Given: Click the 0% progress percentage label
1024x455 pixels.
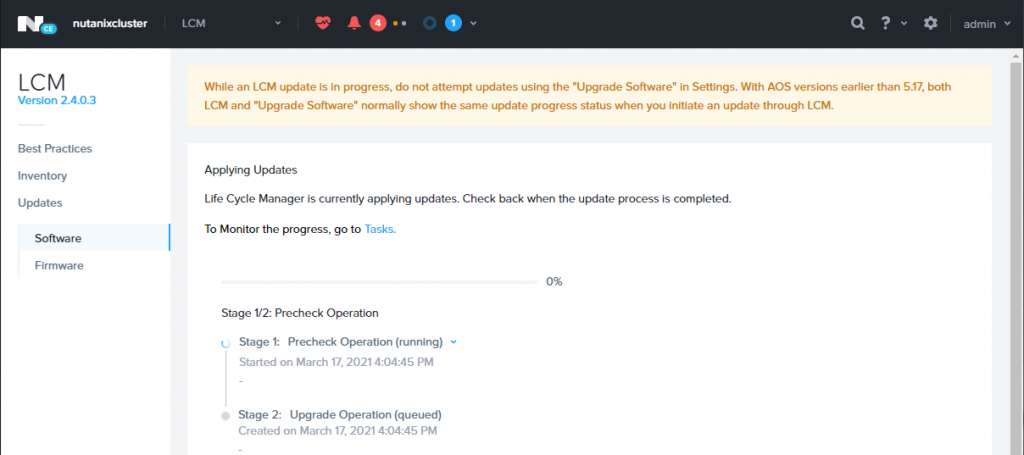Looking at the screenshot, I should coord(554,282).
